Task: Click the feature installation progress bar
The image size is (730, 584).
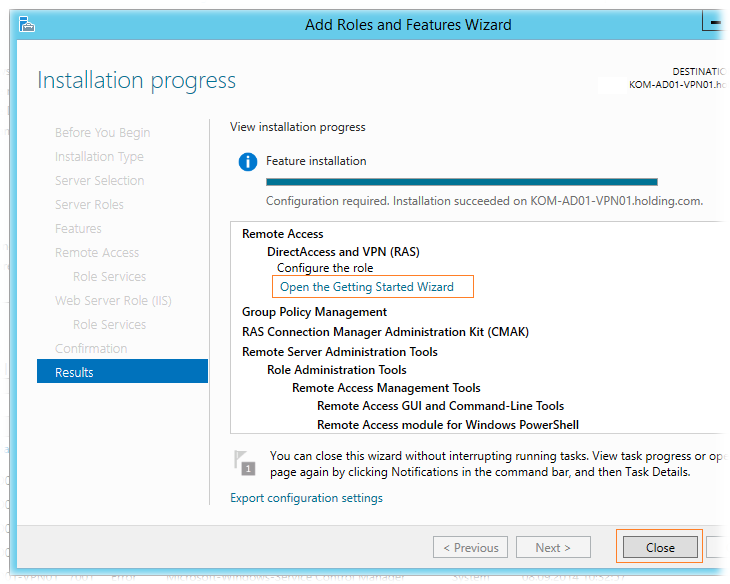Action: click(x=461, y=182)
